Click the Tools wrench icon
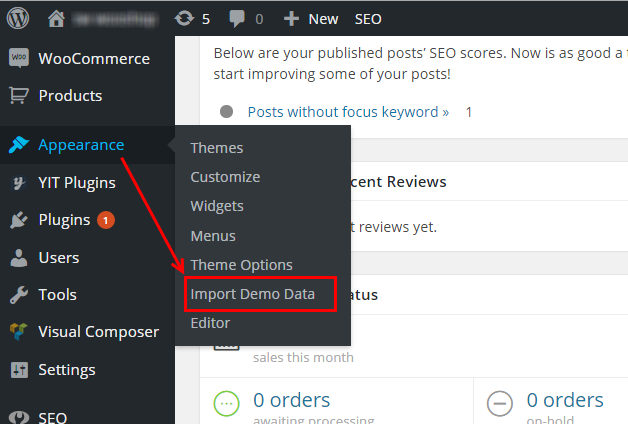 pos(19,295)
